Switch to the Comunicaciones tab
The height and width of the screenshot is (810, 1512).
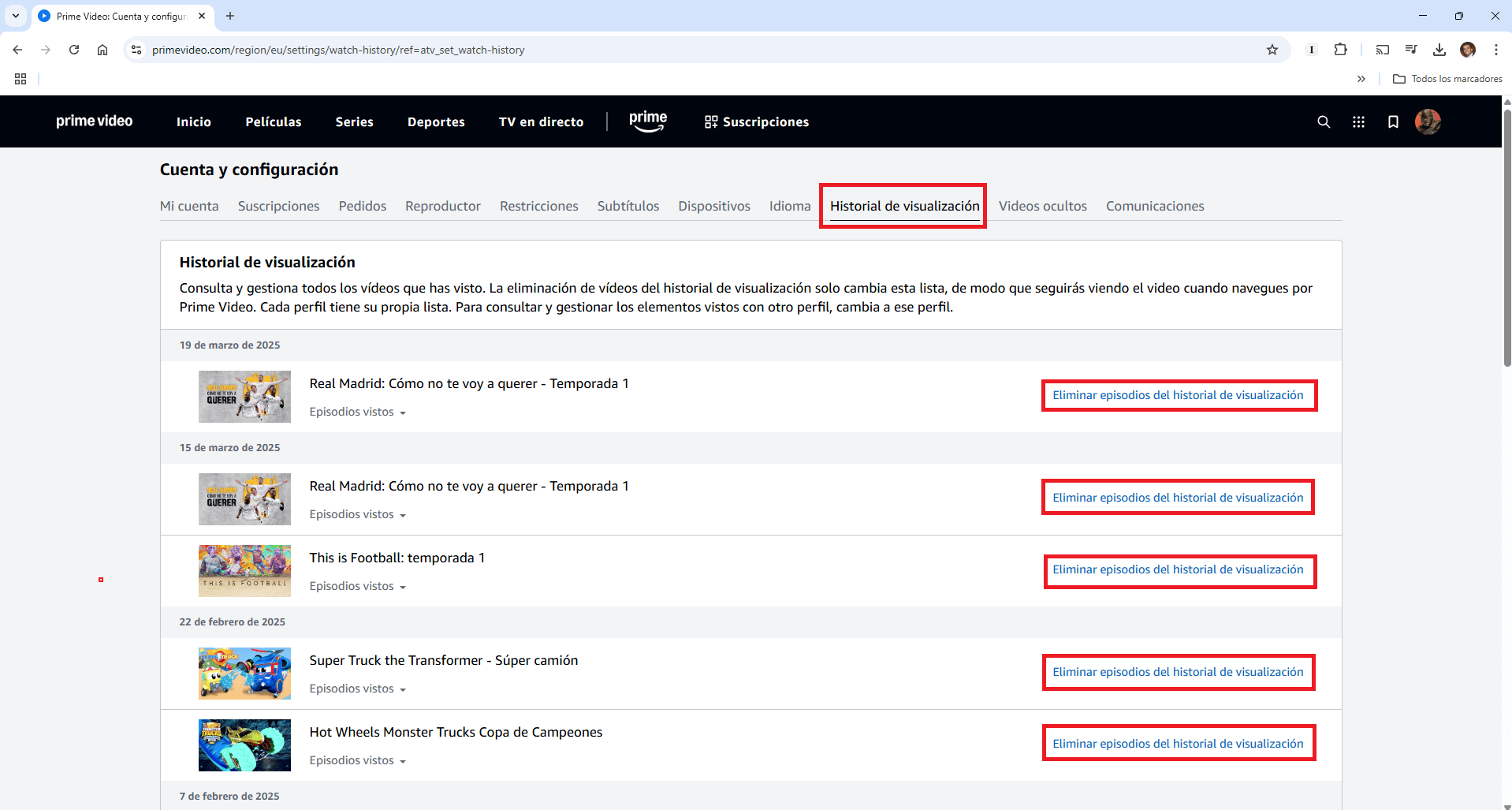[x=1155, y=206]
